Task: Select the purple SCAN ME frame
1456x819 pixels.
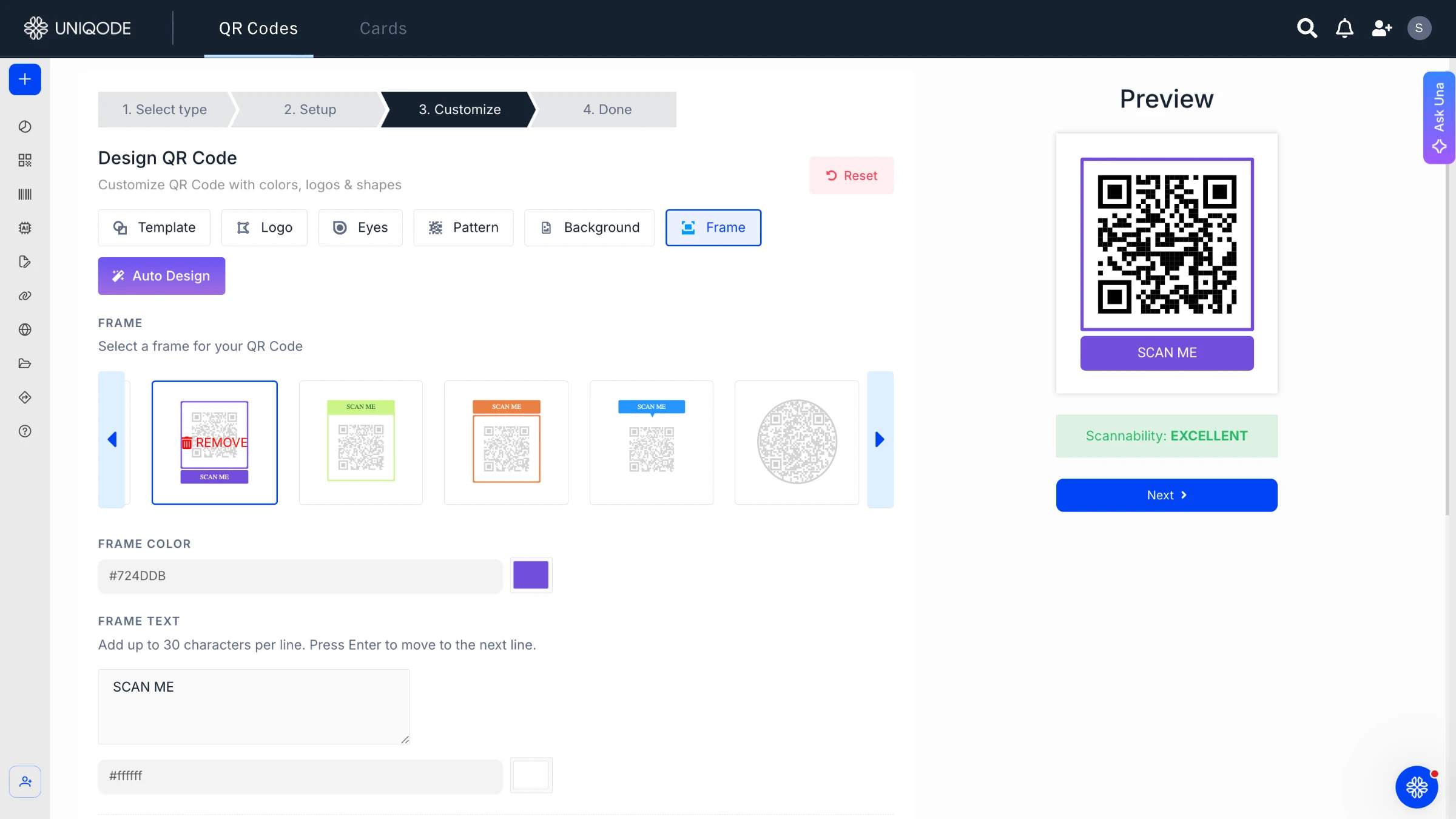Action: click(x=215, y=442)
